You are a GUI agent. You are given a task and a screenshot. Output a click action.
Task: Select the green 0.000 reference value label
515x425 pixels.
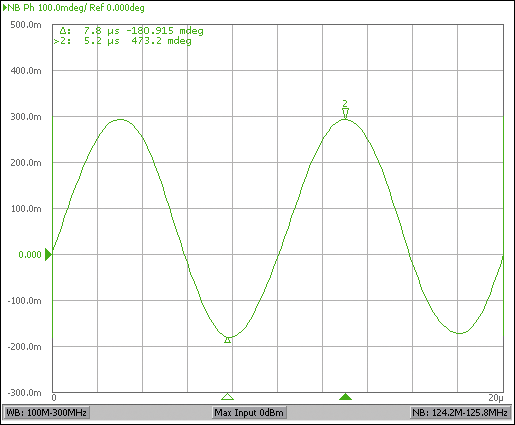tap(30, 255)
